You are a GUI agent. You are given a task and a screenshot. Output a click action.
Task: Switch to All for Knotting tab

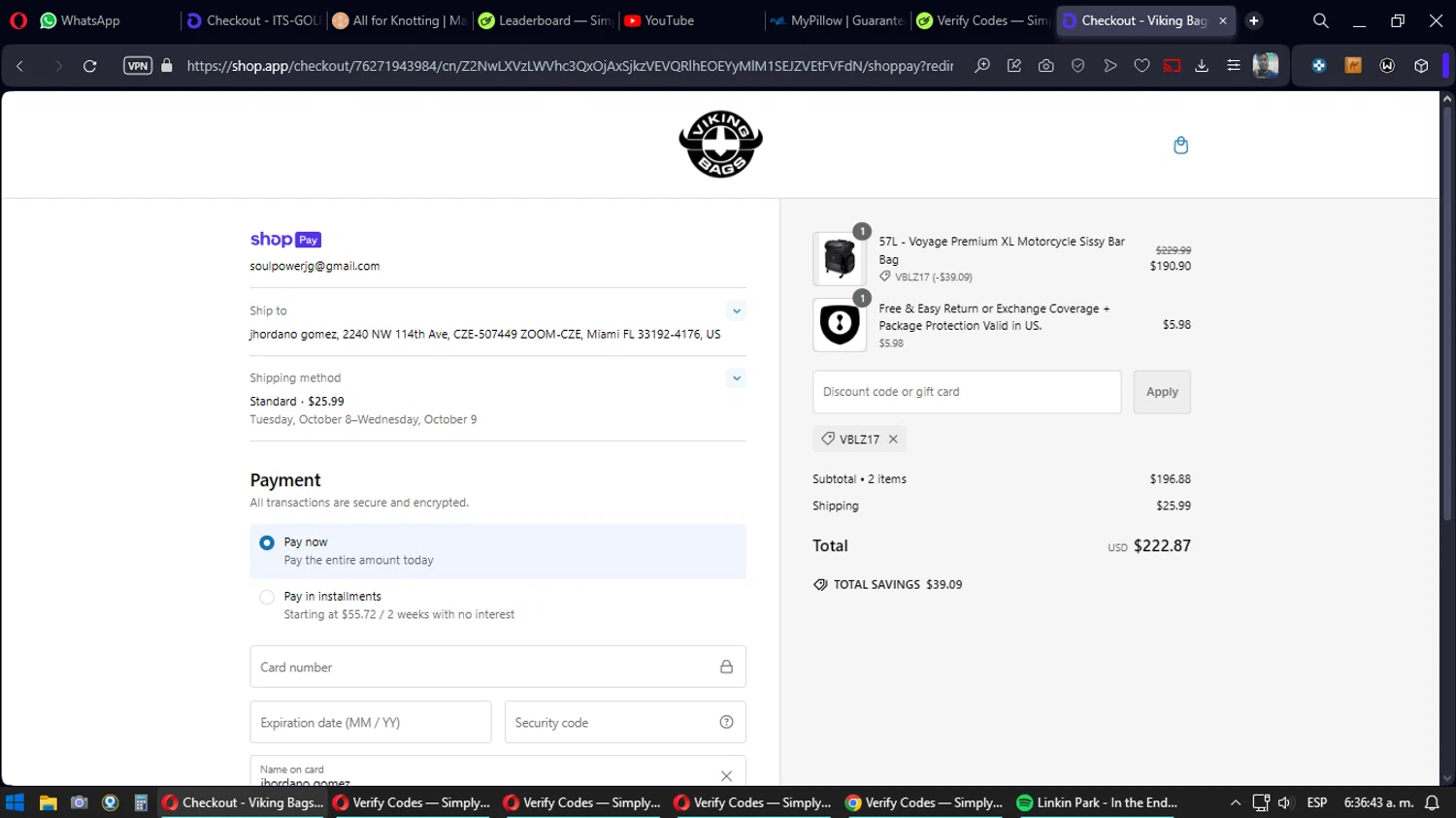[x=399, y=20]
